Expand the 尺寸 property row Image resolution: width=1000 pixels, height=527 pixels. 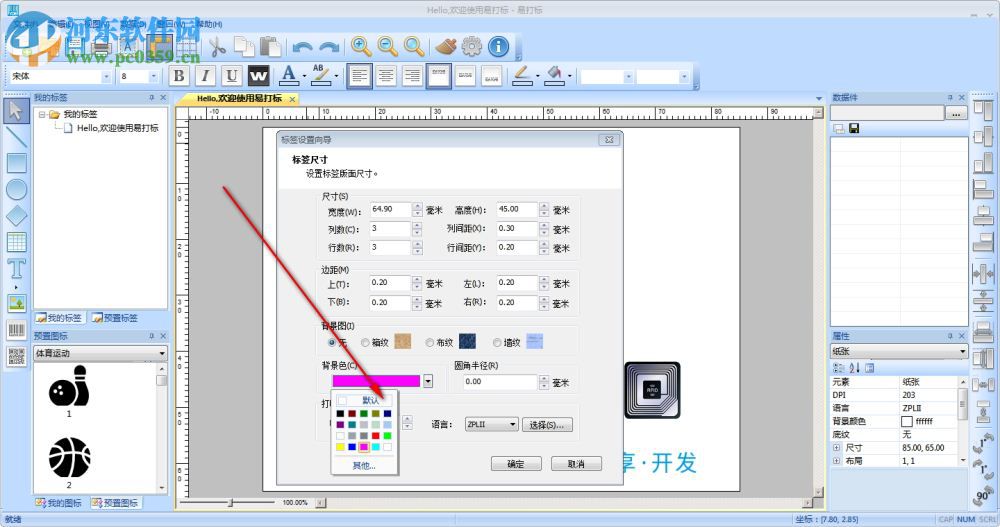coord(837,447)
